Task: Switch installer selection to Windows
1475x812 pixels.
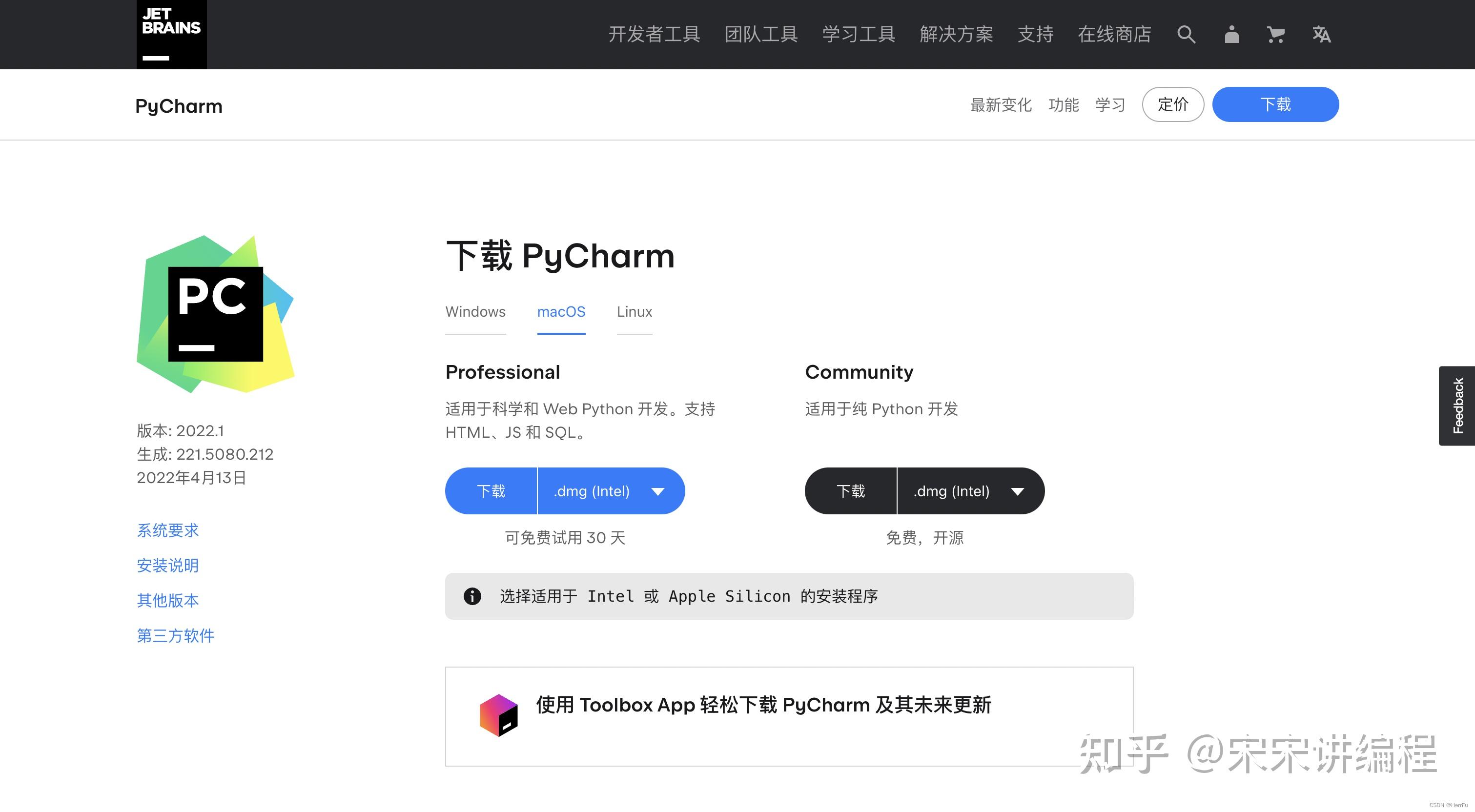Action: coord(475,311)
